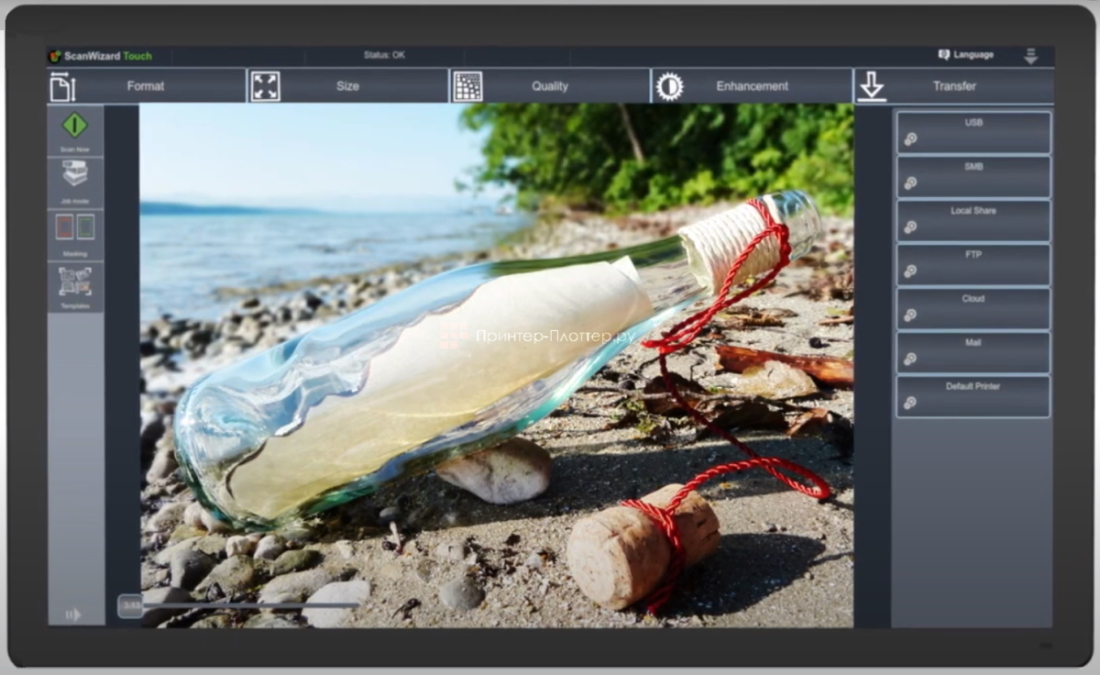1100x675 pixels.
Task: Expand the top-right dropdown arrow
Action: pos(1031,56)
